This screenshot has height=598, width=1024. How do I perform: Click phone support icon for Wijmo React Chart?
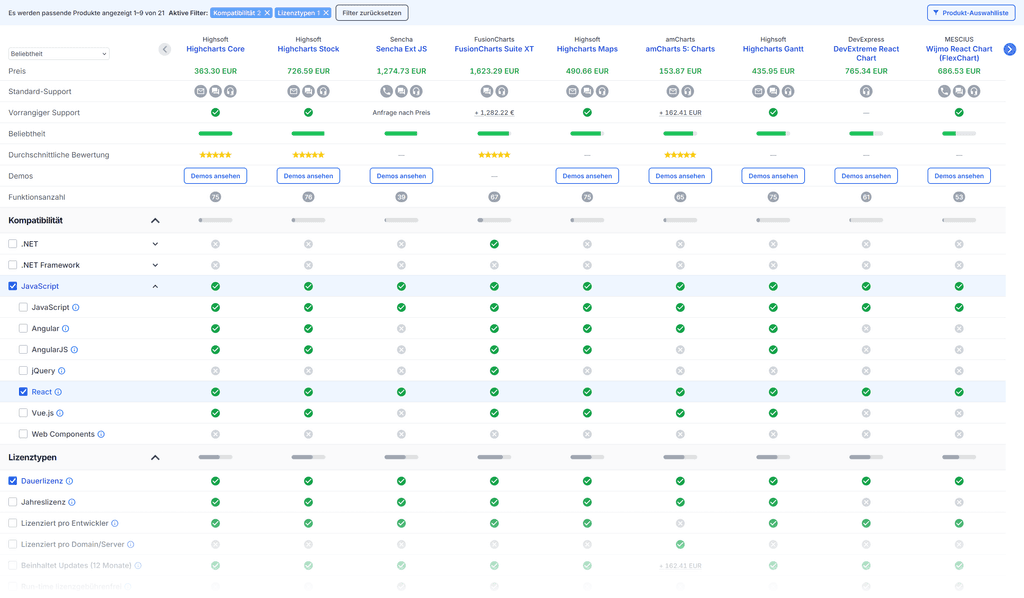[944, 91]
